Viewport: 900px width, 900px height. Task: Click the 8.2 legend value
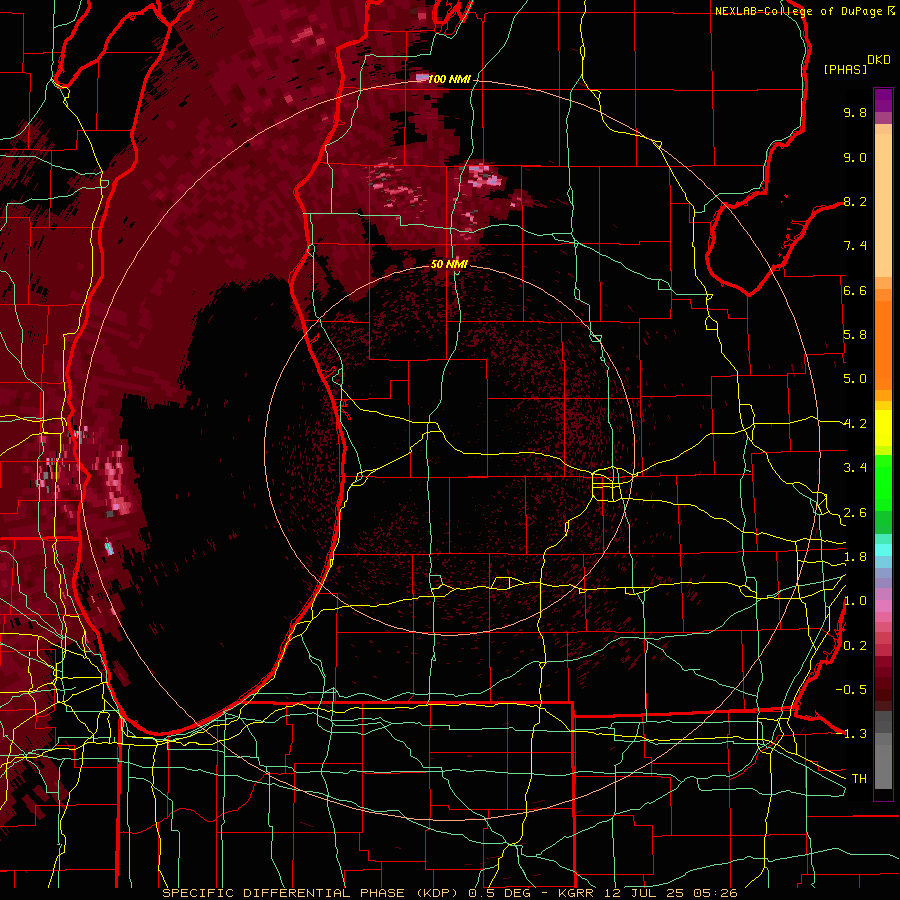855,201
